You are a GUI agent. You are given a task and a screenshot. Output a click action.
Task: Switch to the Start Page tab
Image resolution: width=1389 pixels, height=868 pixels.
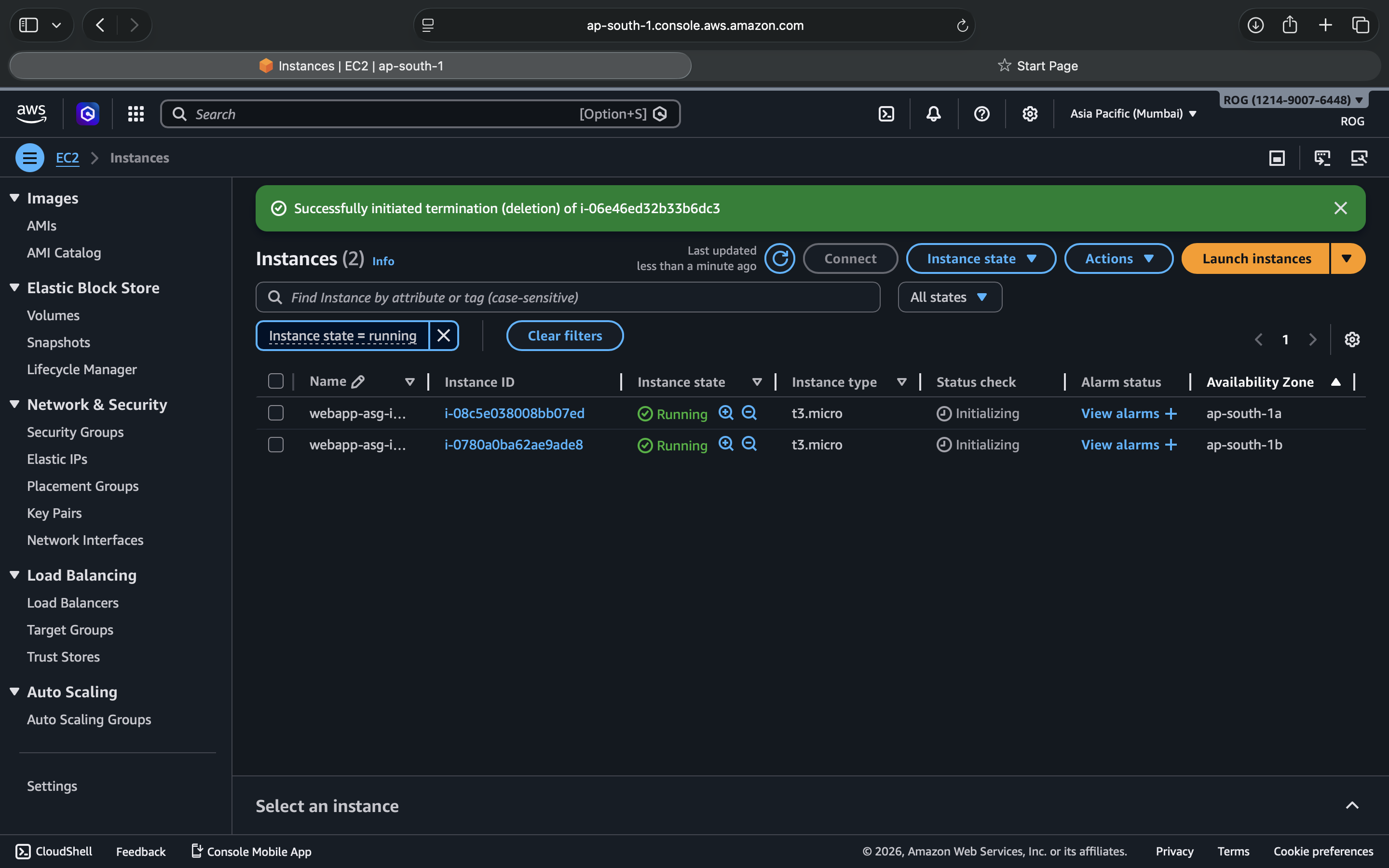pyautogui.click(x=1038, y=66)
